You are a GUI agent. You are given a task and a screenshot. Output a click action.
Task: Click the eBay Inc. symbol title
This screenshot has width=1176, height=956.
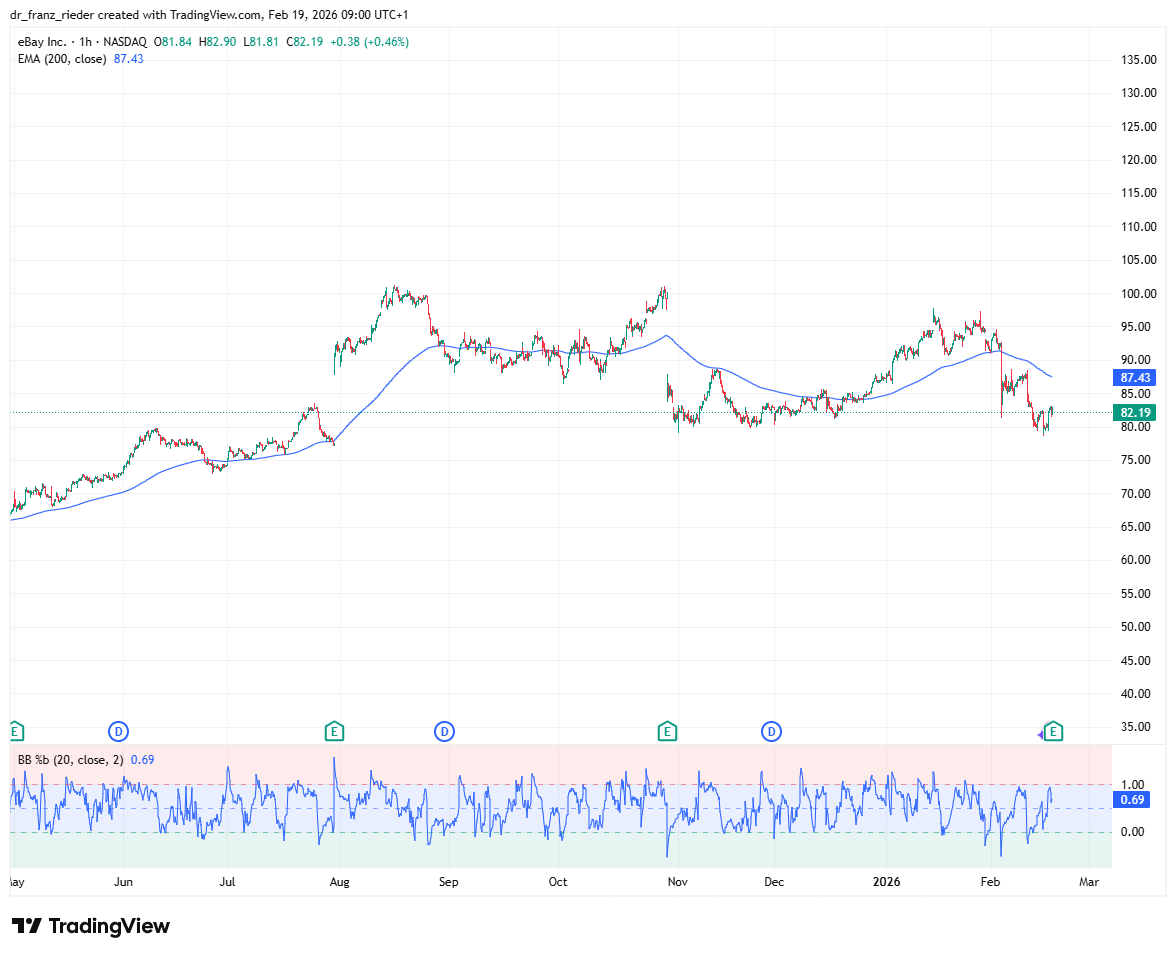click(43, 42)
